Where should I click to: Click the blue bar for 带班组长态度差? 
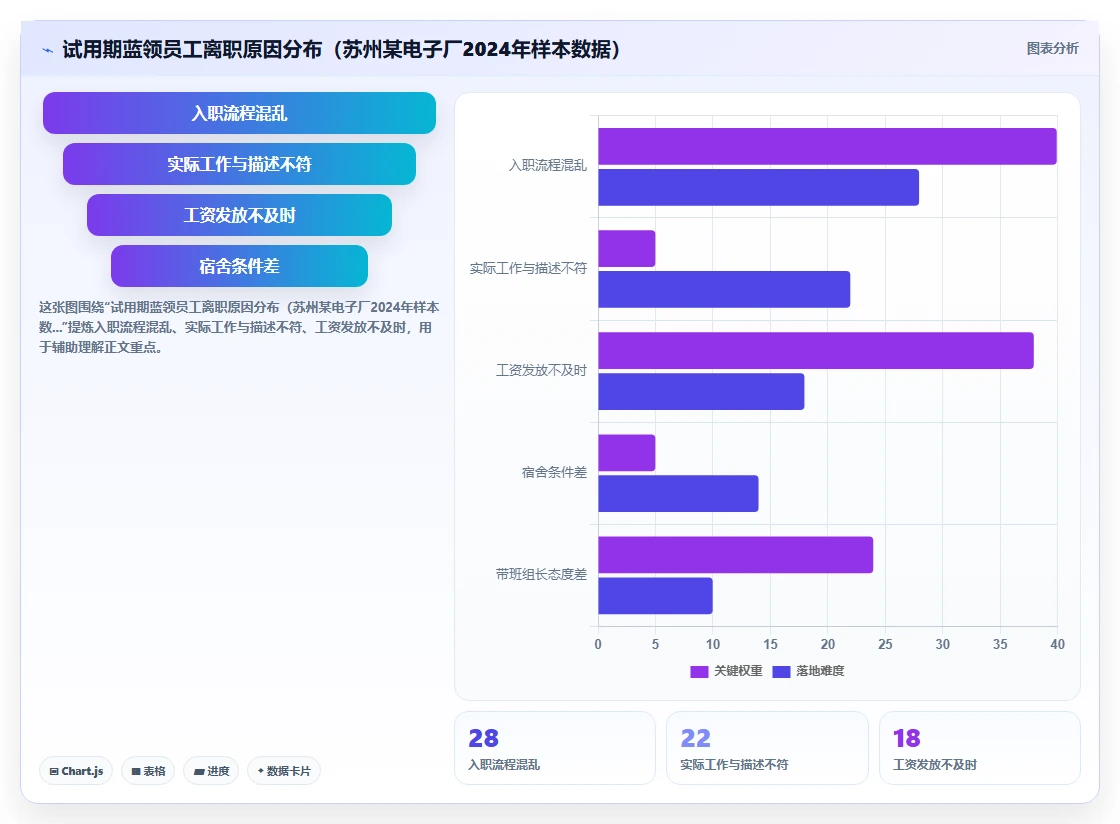(656, 596)
